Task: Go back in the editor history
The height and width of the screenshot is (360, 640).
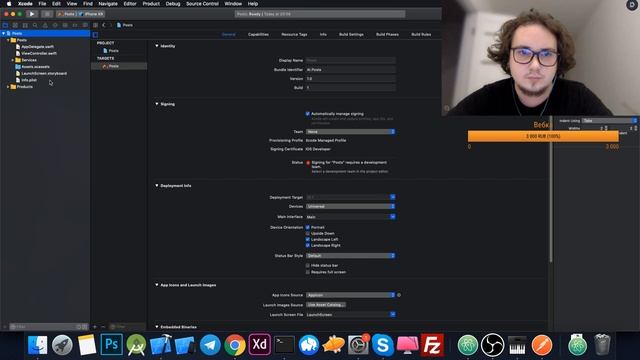Action: click(104, 25)
